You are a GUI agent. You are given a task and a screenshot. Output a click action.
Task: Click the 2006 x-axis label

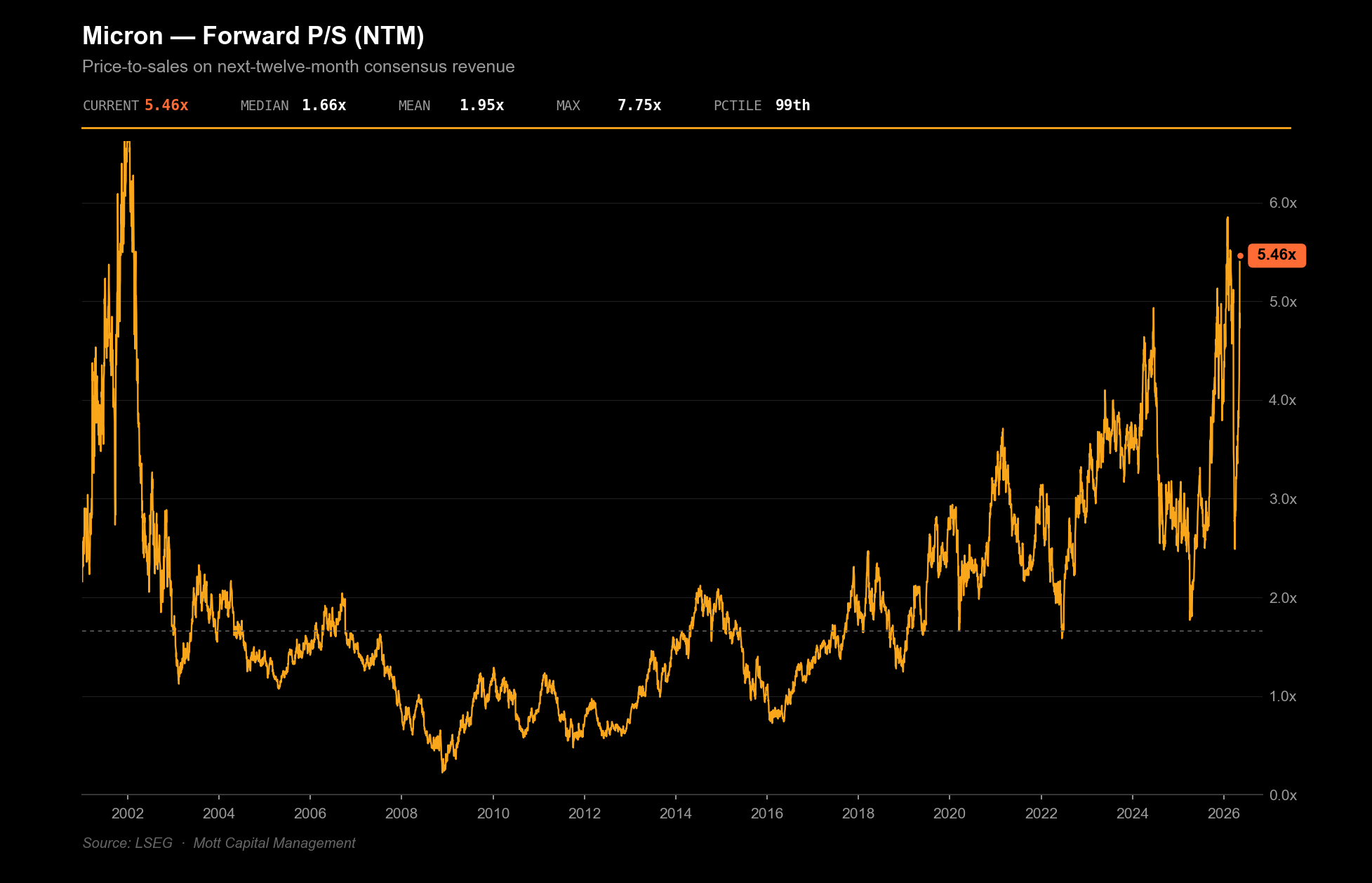click(310, 814)
